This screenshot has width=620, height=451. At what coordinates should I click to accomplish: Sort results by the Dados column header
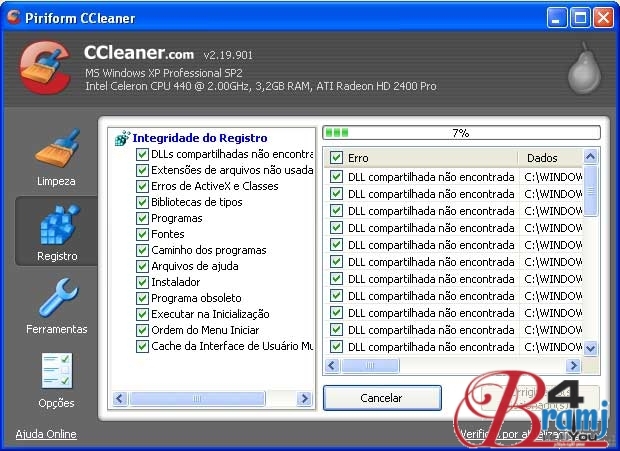550,158
